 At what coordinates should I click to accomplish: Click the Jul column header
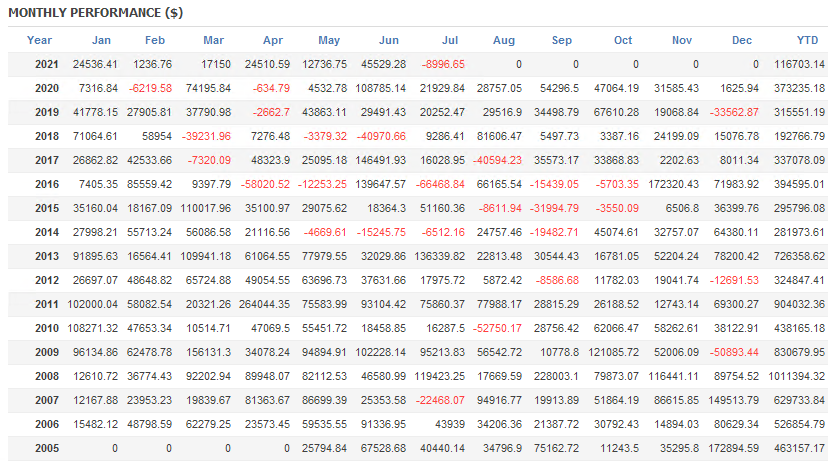(449, 40)
